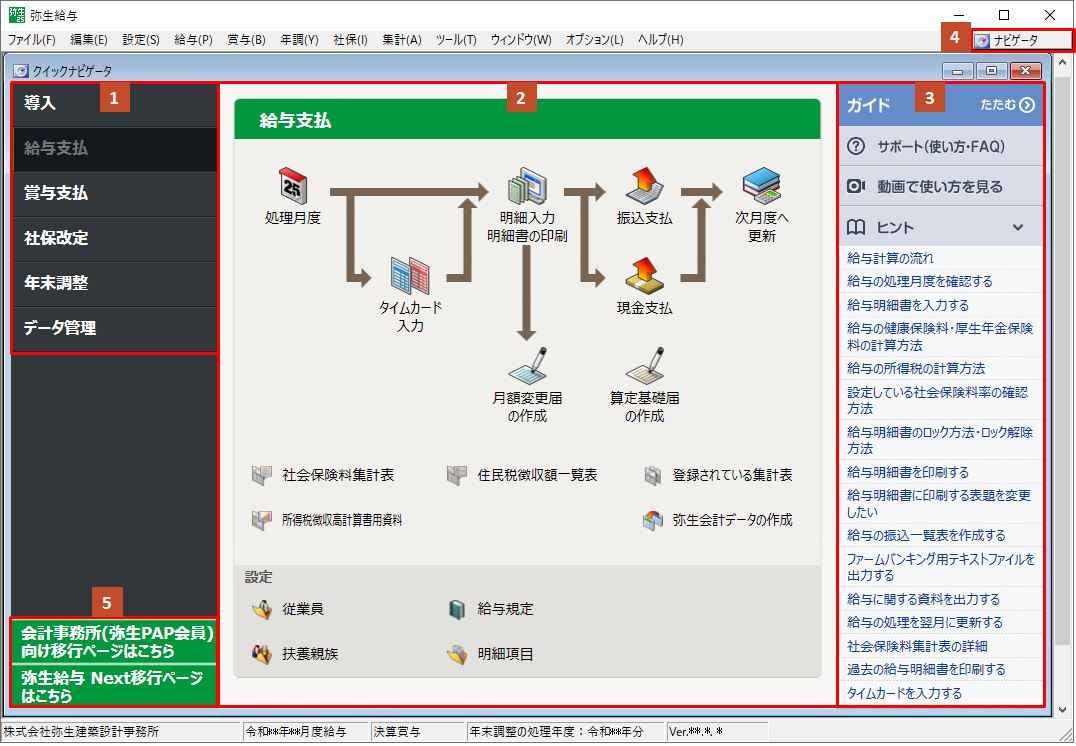Select the 導入 sidebar tab
This screenshot has height=746, width=1076.
coord(115,104)
